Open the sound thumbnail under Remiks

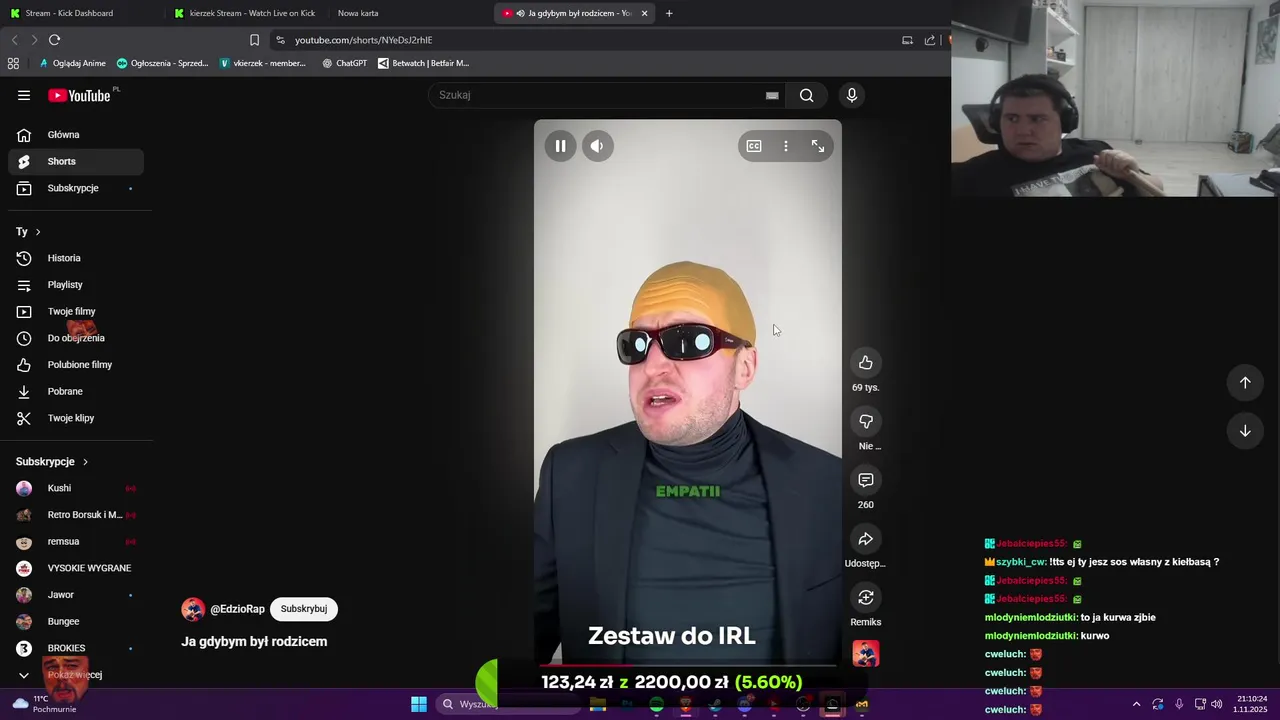pos(866,654)
